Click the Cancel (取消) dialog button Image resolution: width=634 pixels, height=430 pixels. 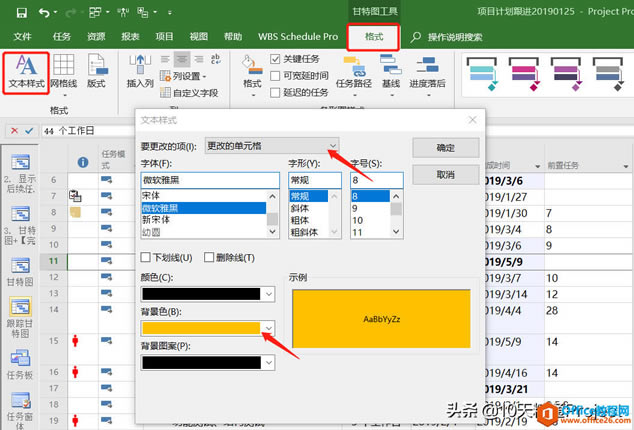click(x=445, y=174)
